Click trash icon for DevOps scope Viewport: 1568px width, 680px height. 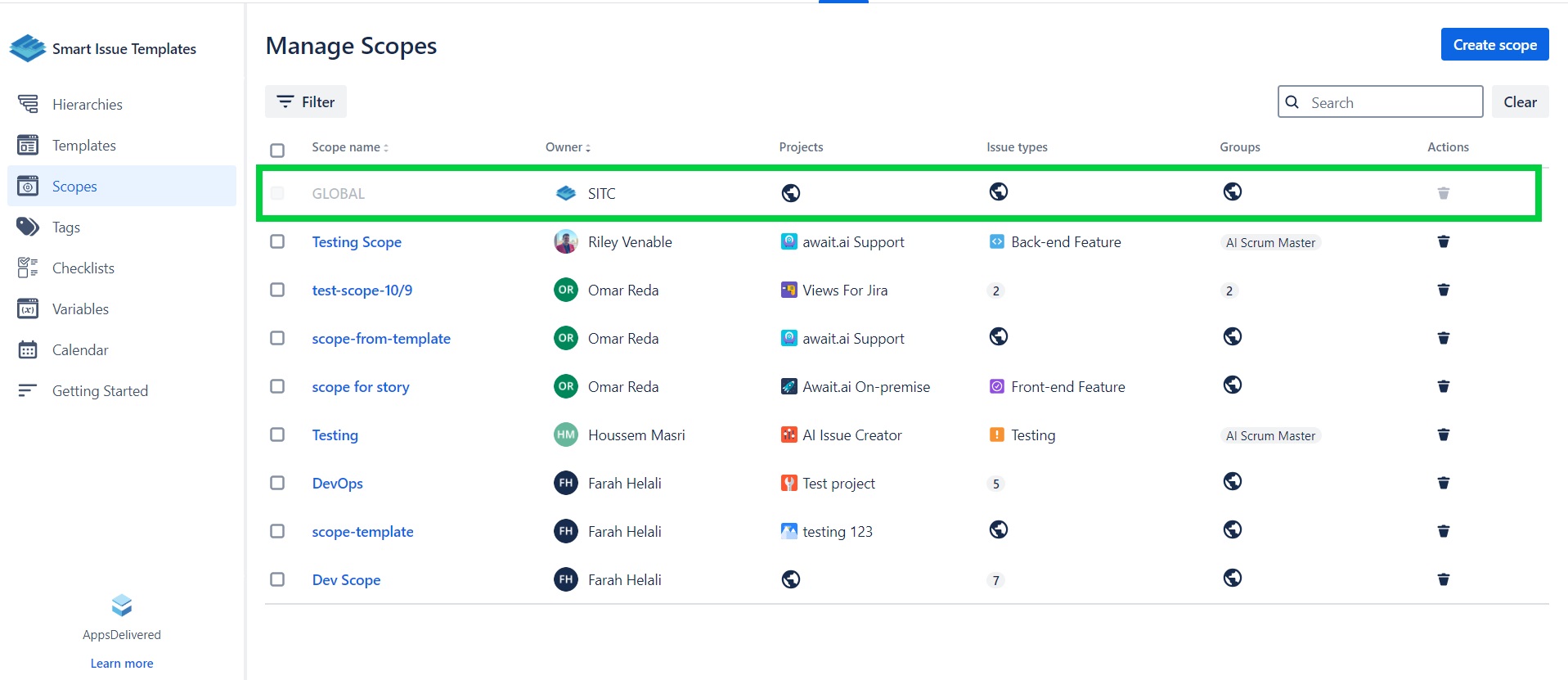tap(1443, 483)
